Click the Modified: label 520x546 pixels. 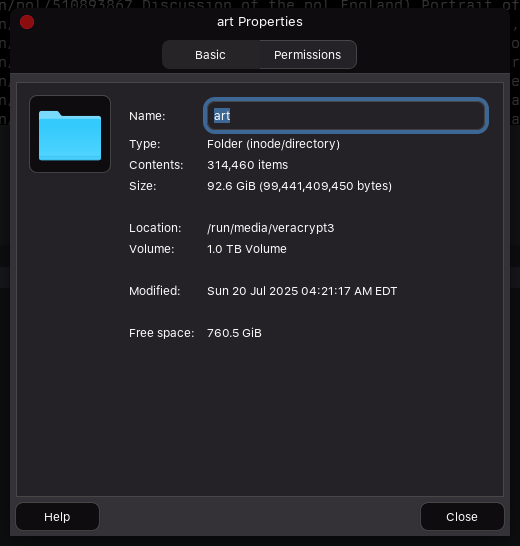(155, 291)
